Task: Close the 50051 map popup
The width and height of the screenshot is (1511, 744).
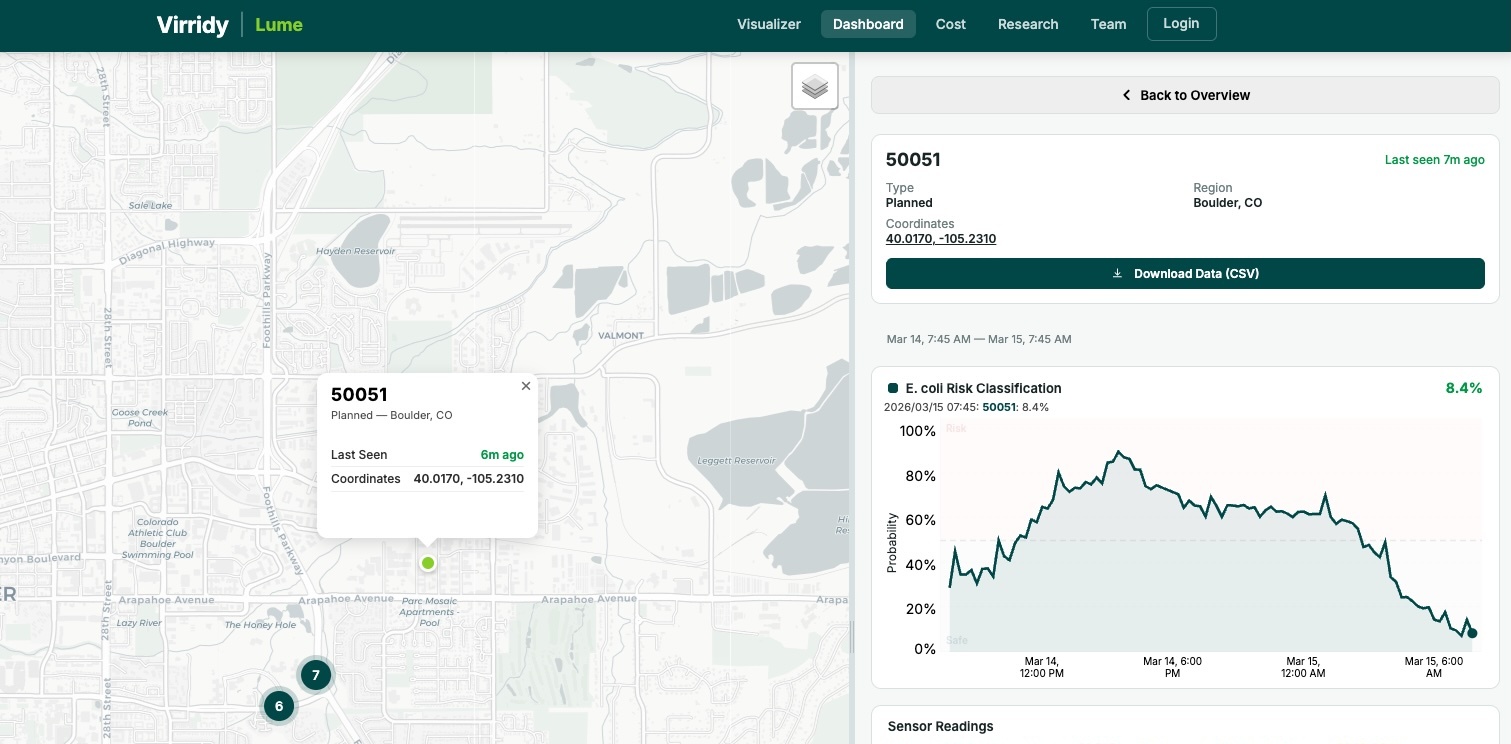Action: pyautogui.click(x=526, y=386)
